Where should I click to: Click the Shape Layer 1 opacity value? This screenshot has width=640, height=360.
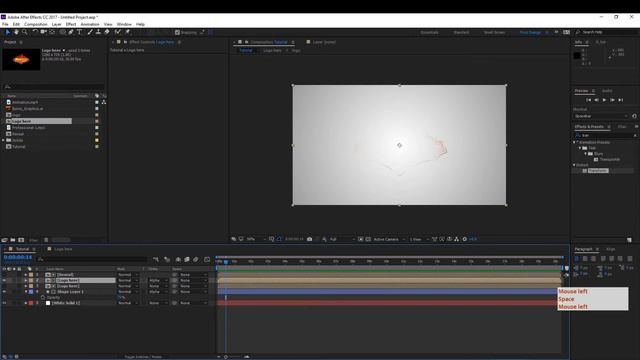(121, 298)
